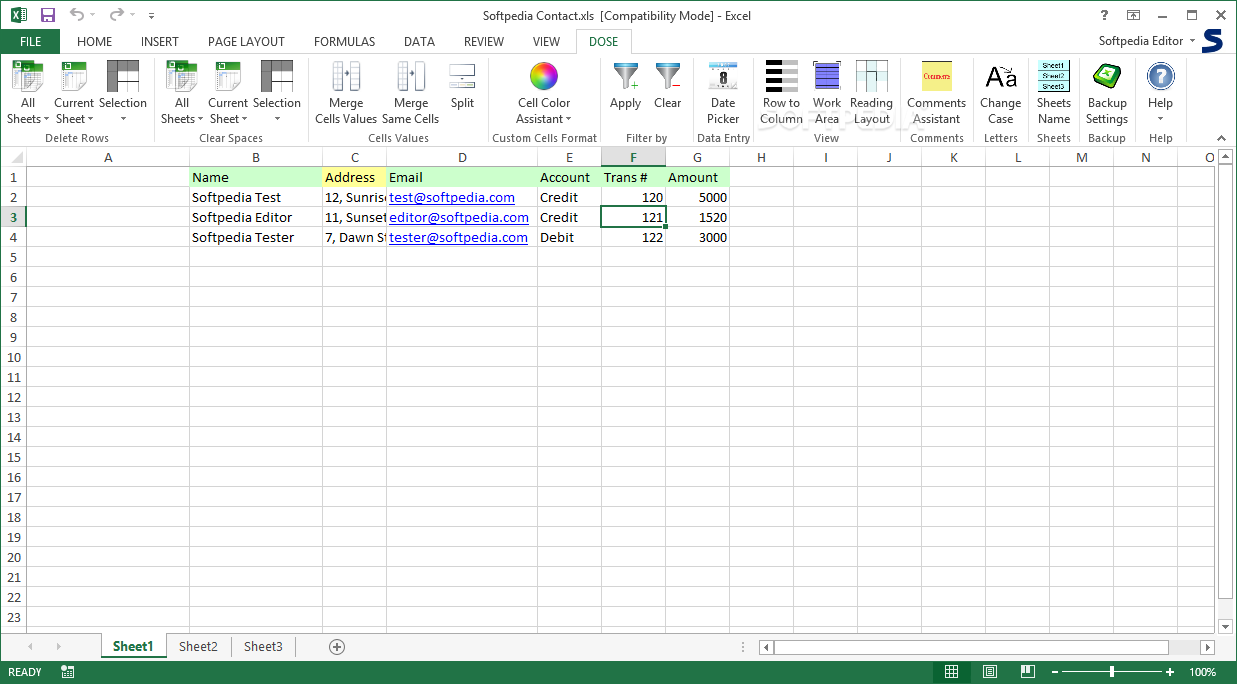Switch to Sheet2 tab
This screenshot has width=1237, height=684.
coord(198,646)
